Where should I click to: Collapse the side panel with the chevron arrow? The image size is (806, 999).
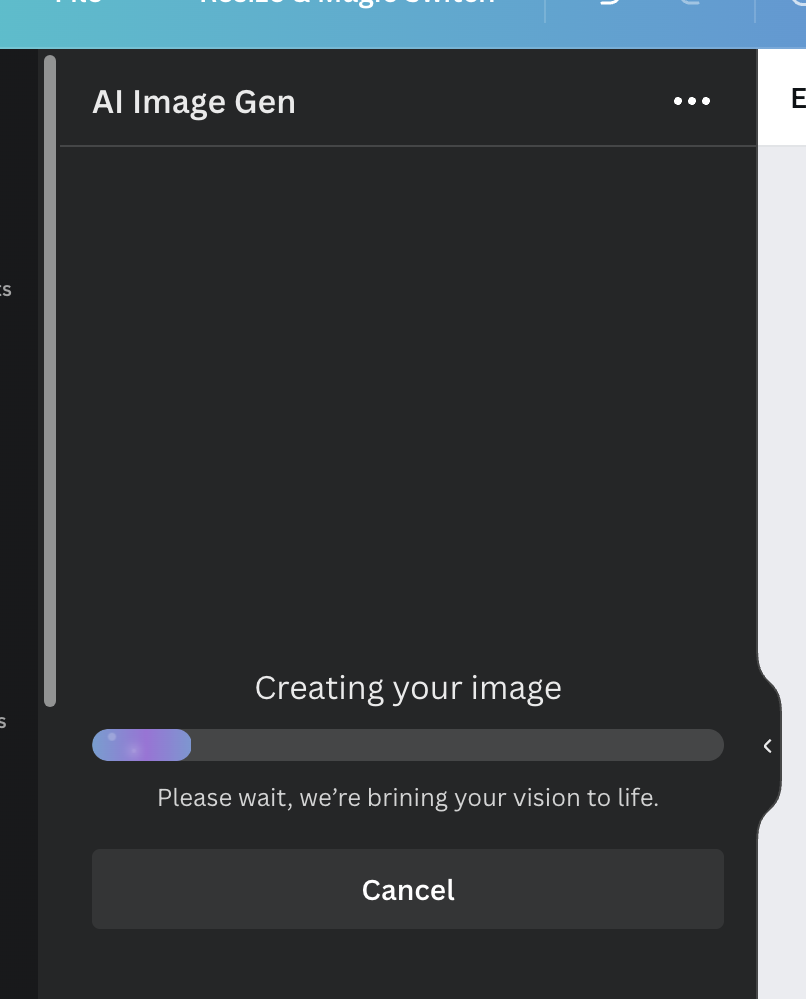point(767,746)
